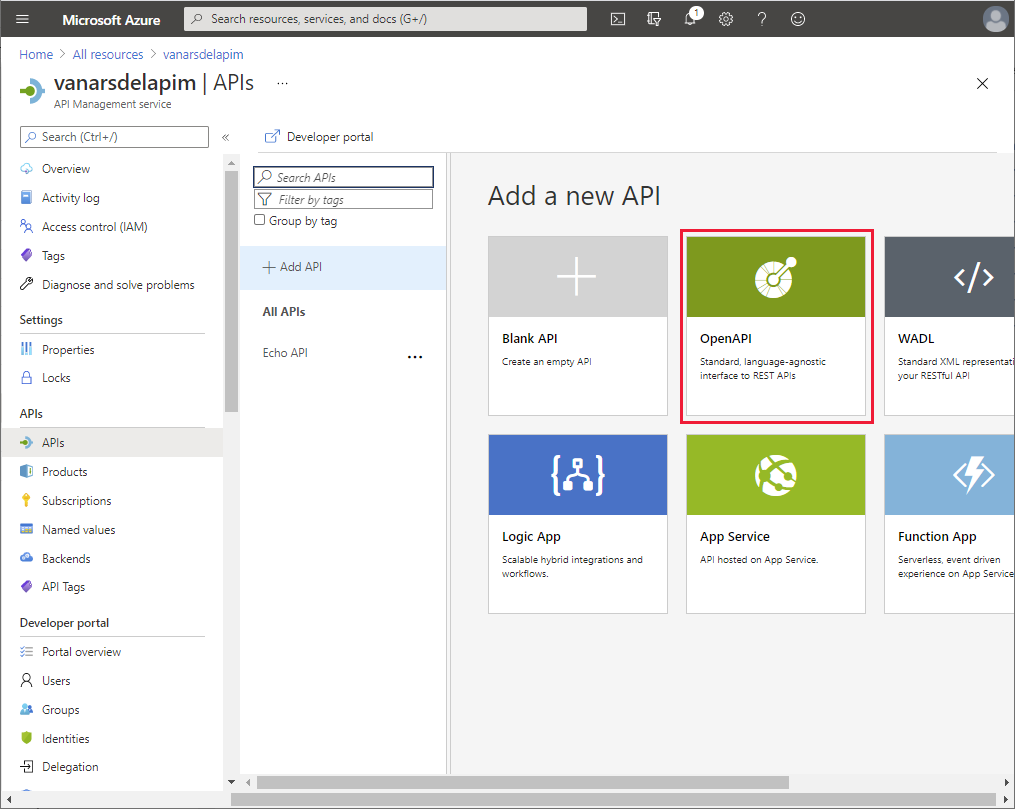
Task: Collapse the left menu with double chevron
Action: point(225,137)
